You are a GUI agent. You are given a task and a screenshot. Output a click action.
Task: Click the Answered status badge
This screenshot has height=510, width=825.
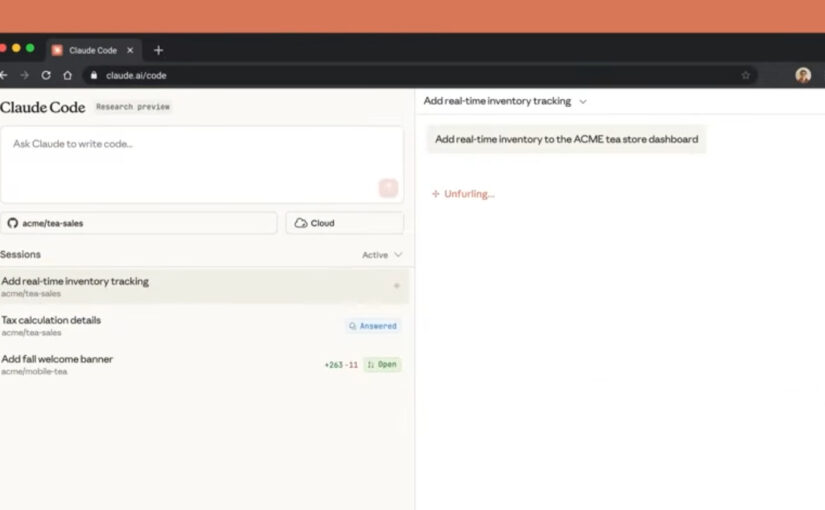pyautogui.click(x=373, y=326)
